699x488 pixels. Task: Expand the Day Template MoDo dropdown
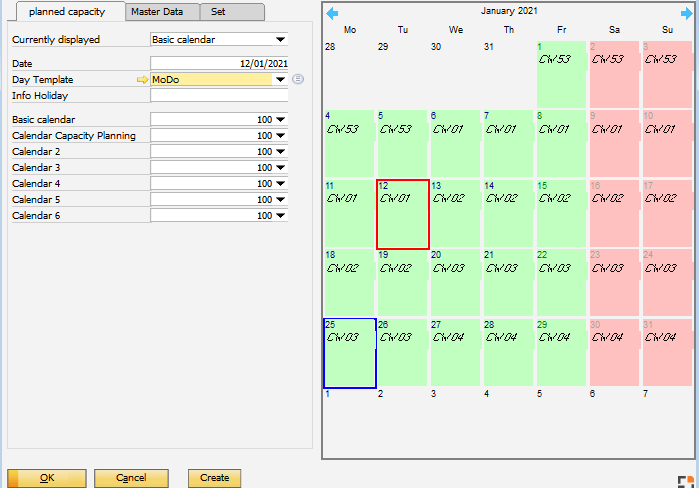tap(281, 80)
